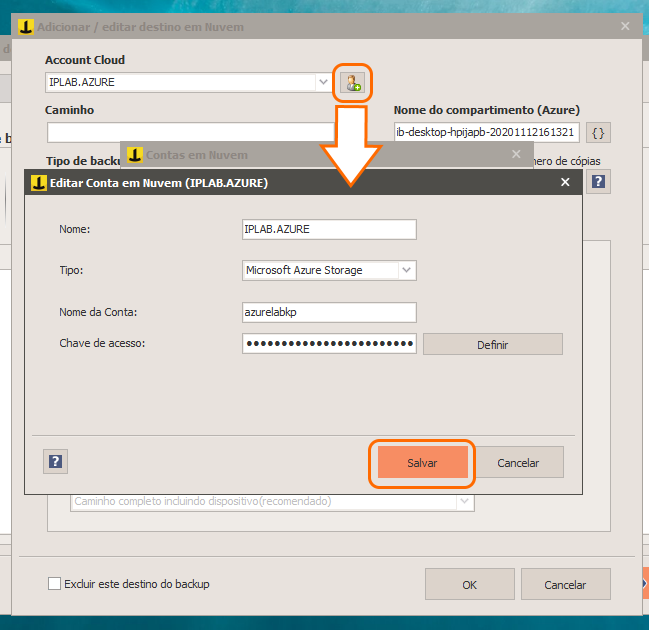
Task: Click the Nome da Conta field
Action: [329, 312]
